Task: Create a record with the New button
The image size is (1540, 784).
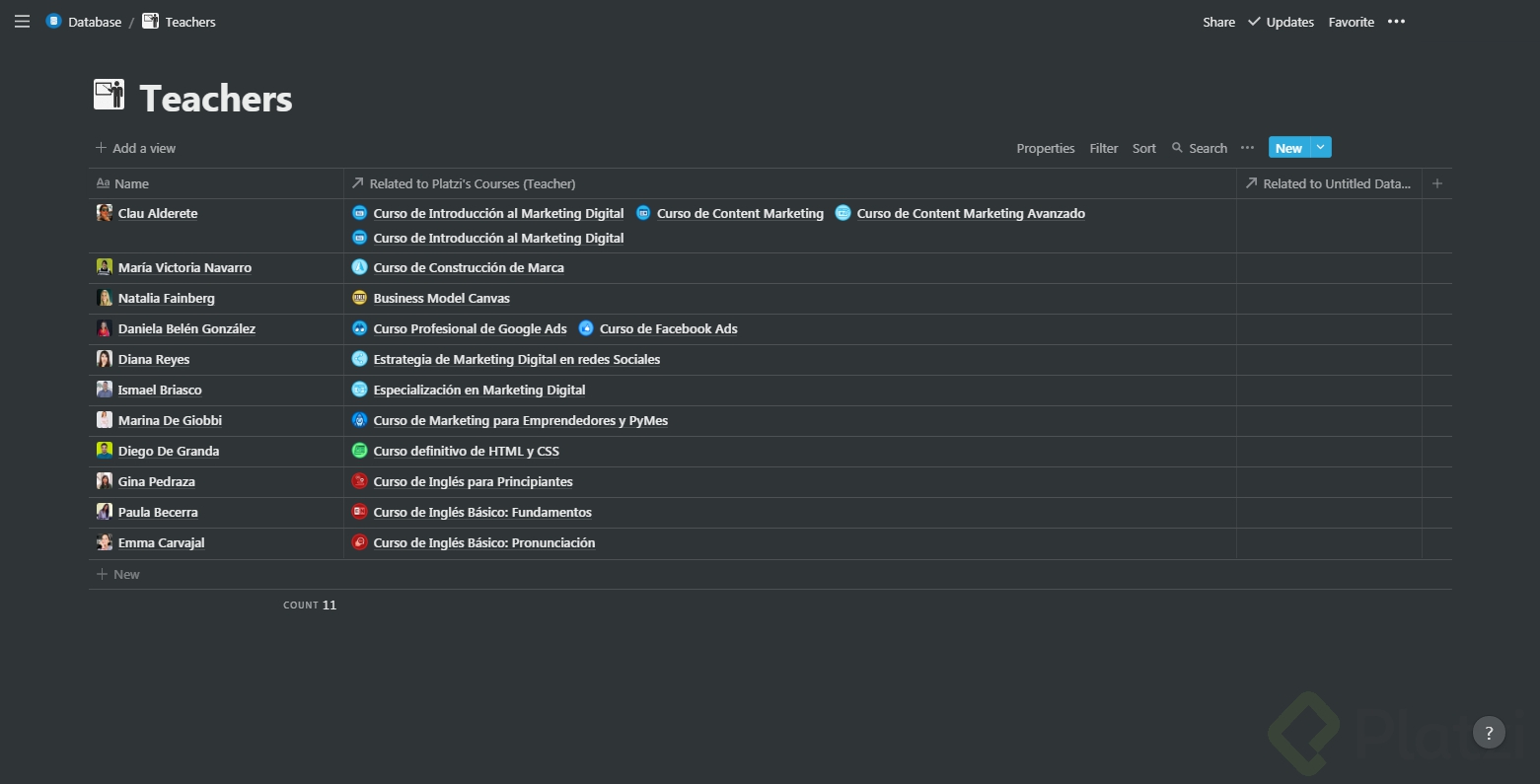Action: pos(1288,147)
